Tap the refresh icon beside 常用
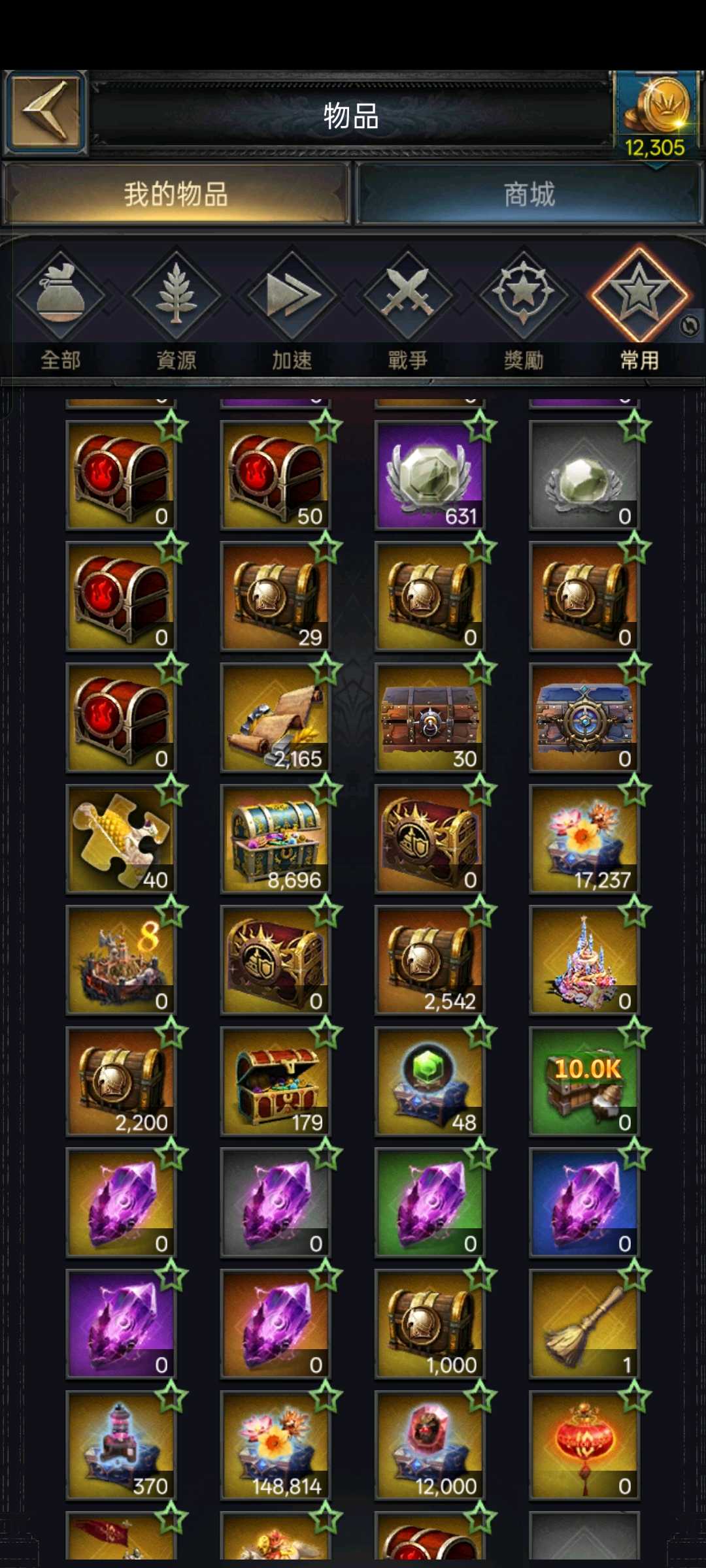This screenshot has height=1568, width=706. click(689, 325)
